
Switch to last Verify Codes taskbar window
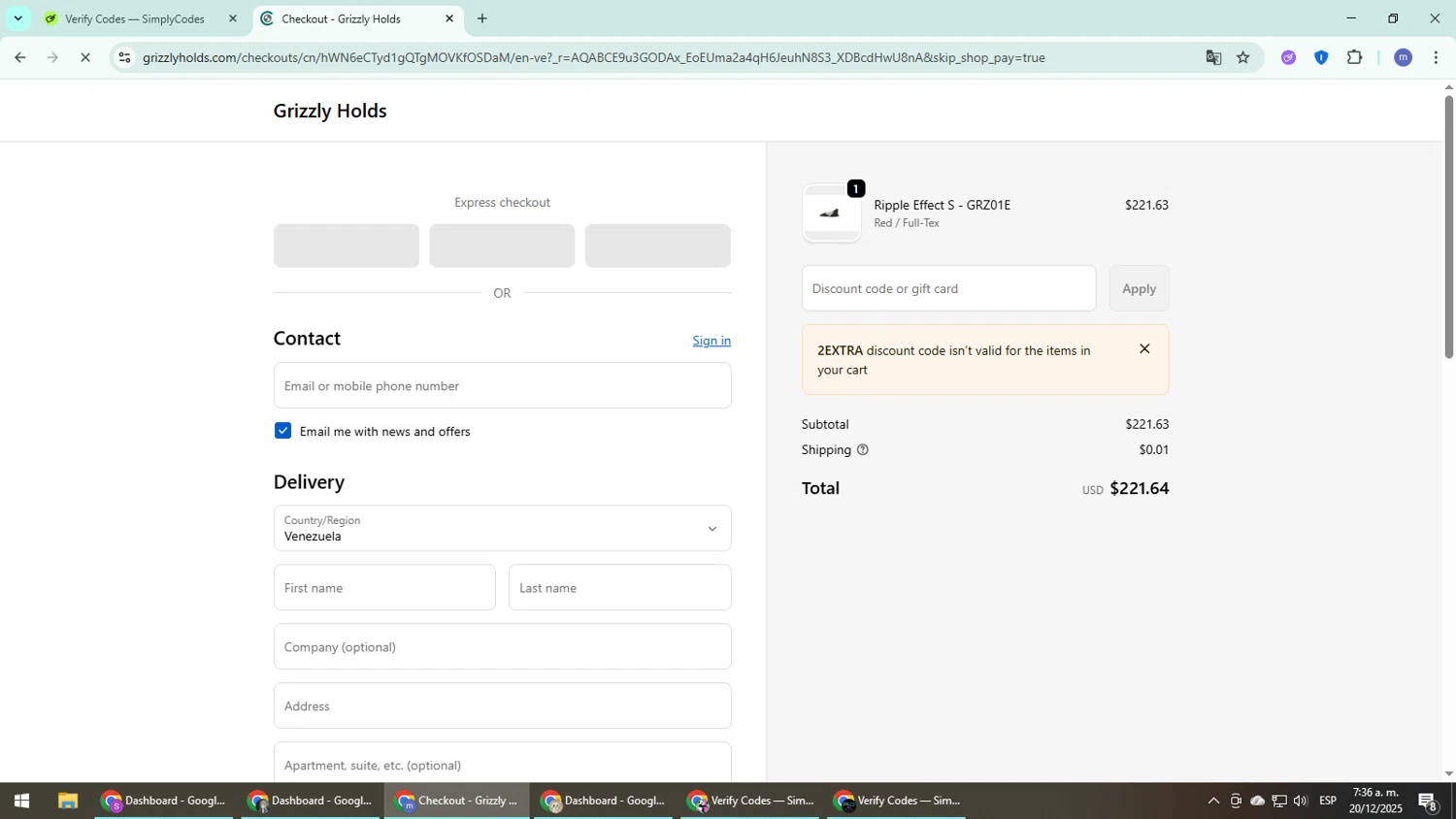(896, 802)
